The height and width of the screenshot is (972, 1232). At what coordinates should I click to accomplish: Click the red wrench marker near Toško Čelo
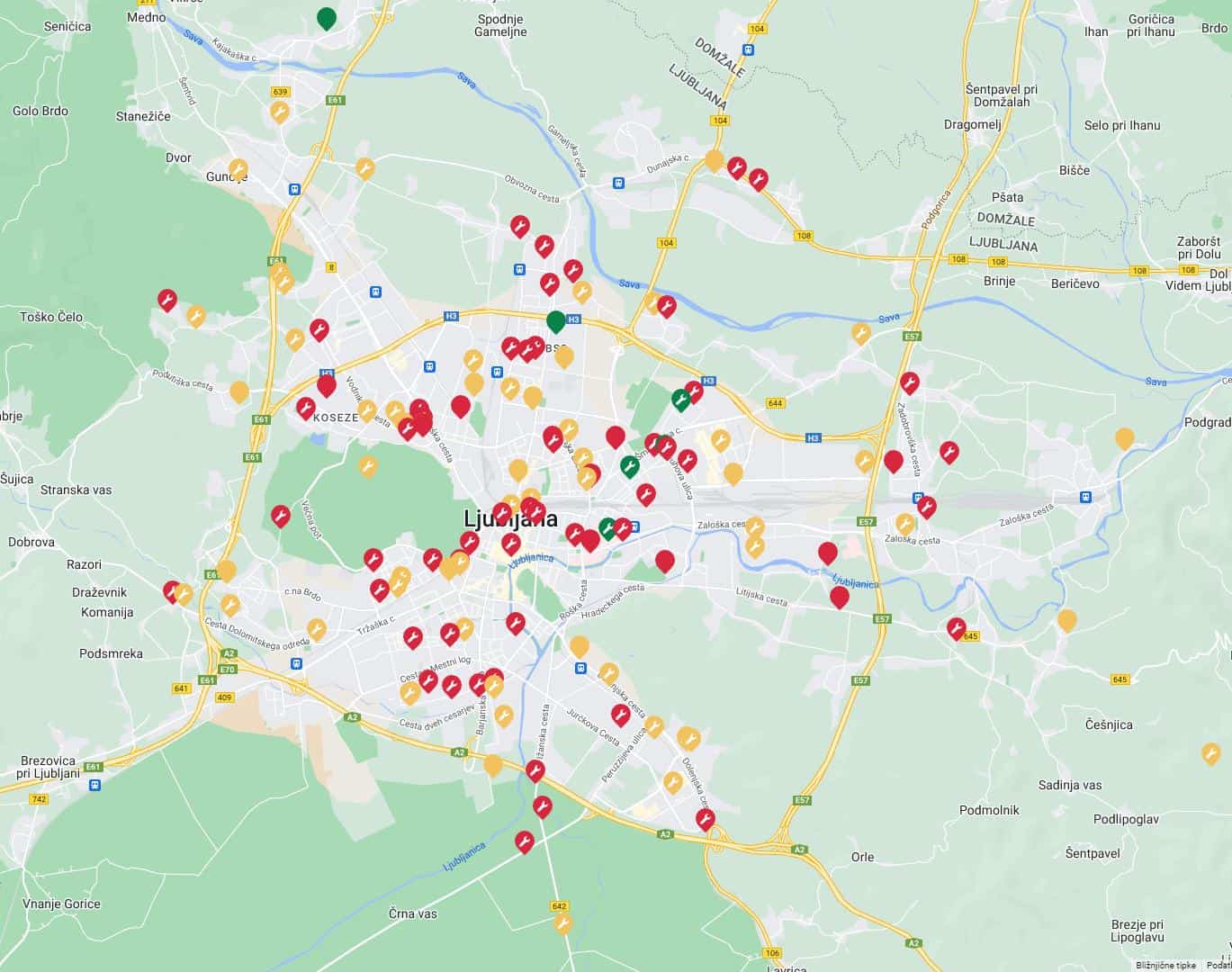(167, 299)
